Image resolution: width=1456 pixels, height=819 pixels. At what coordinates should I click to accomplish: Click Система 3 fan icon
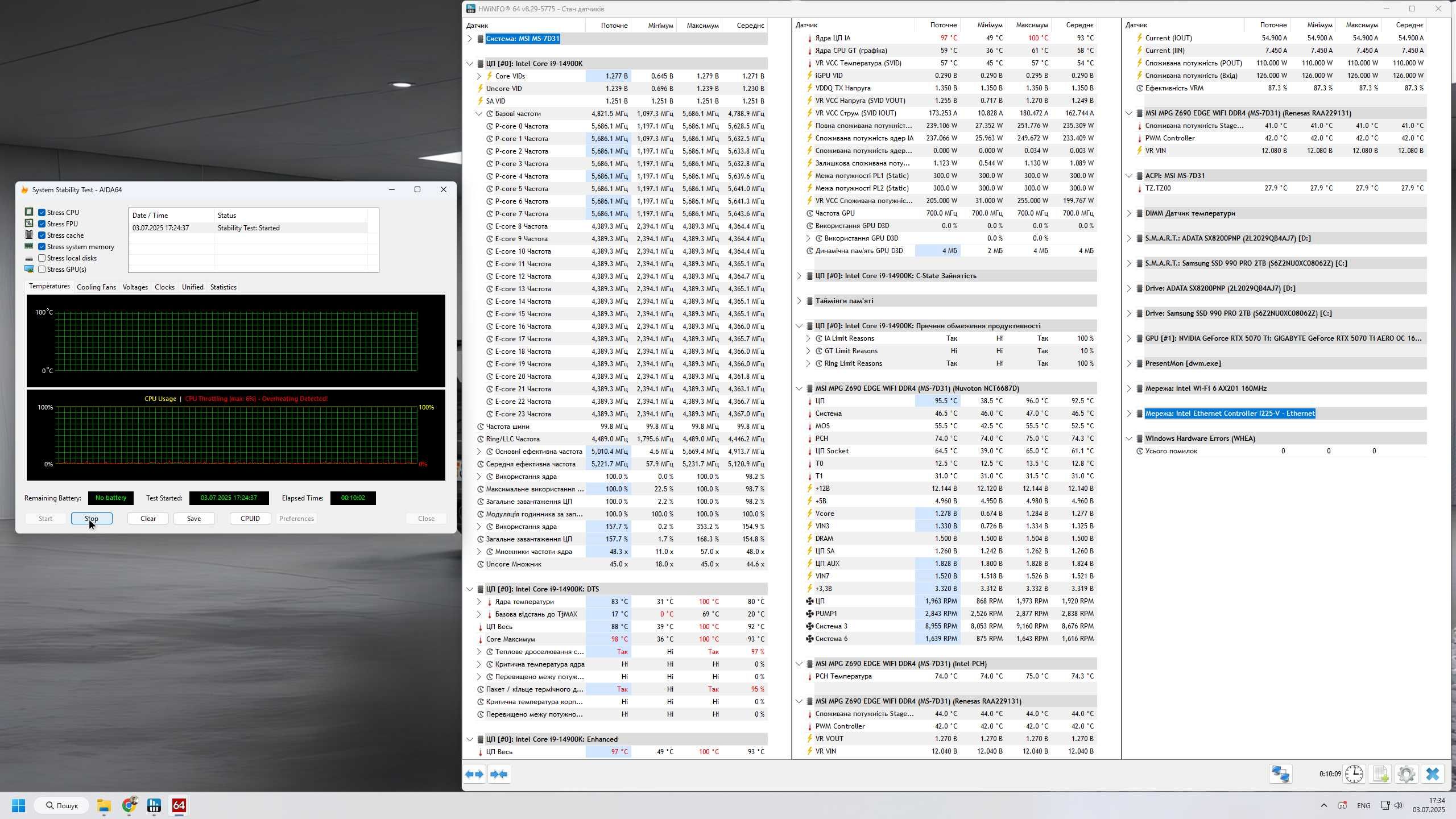click(809, 626)
